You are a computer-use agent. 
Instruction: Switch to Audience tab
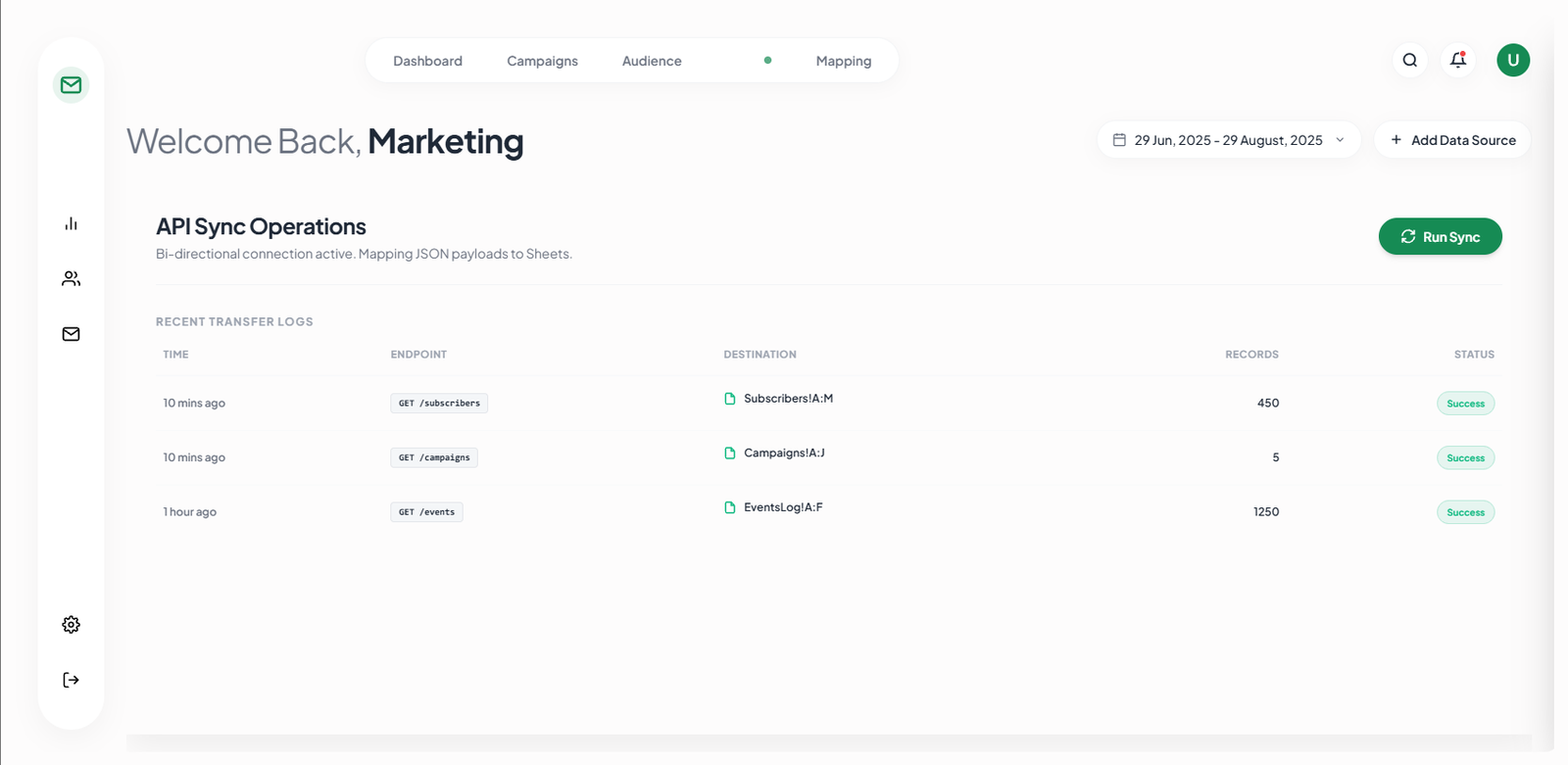click(x=652, y=61)
